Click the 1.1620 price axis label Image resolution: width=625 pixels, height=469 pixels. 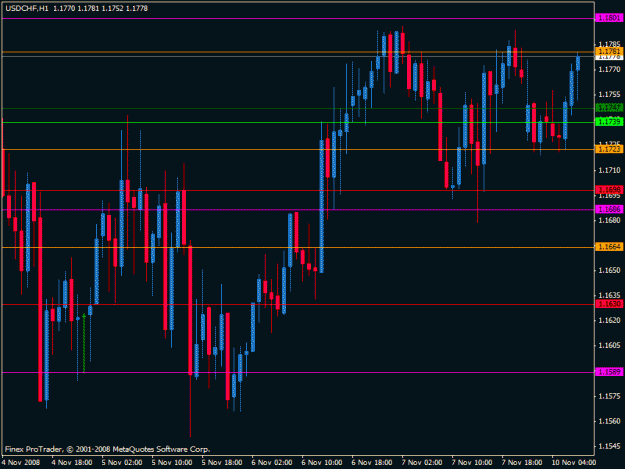pos(609,320)
